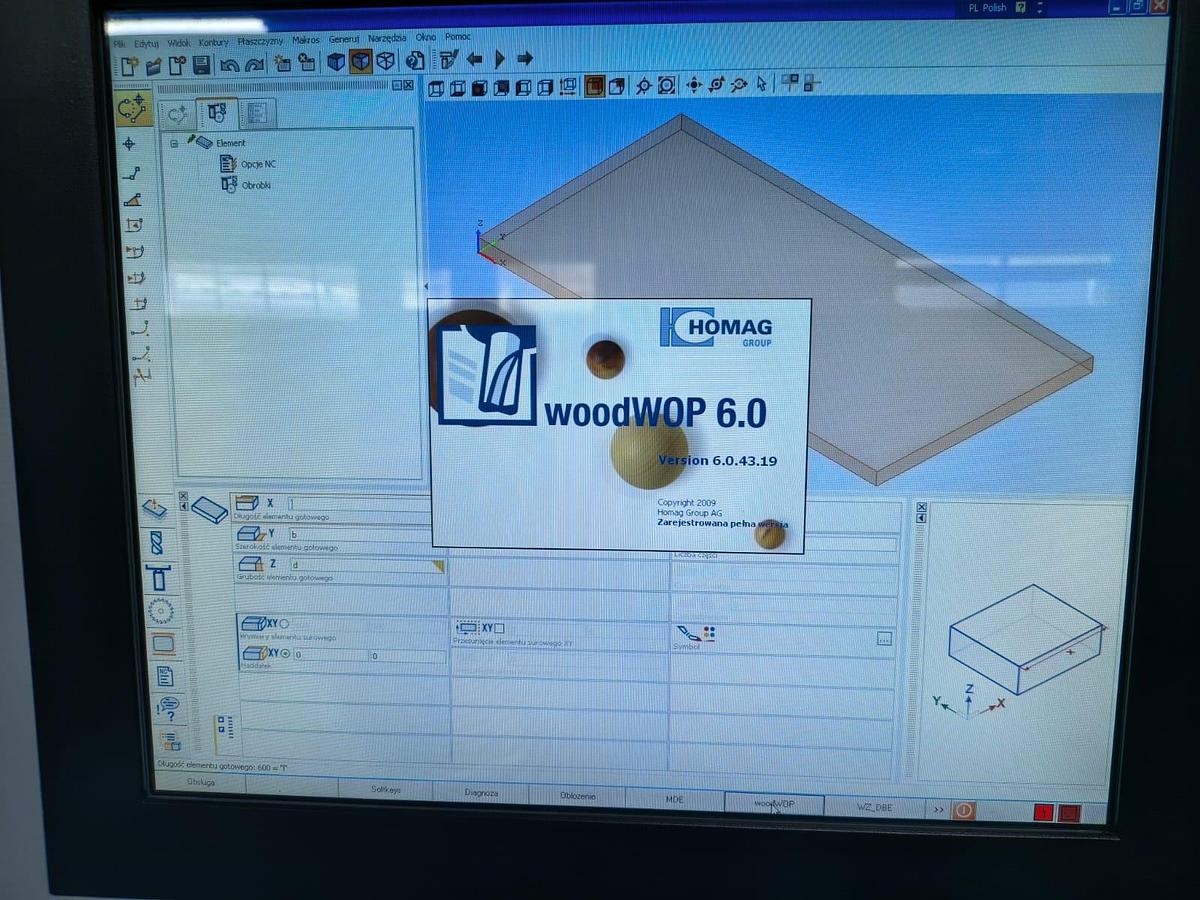Click the speech bubble help icon in sidebar
1200x900 pixels.
point(169,709)
